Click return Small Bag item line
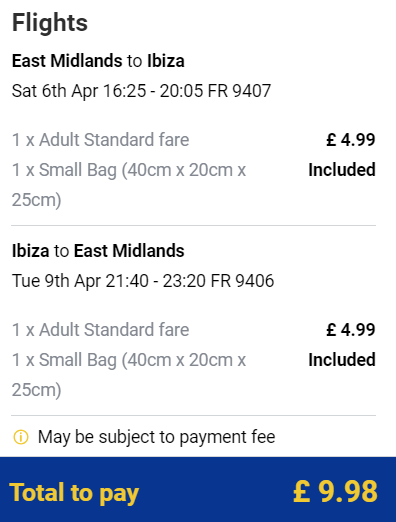The width and height of the screenshot is (396, 522). click(x=129, y=375)
